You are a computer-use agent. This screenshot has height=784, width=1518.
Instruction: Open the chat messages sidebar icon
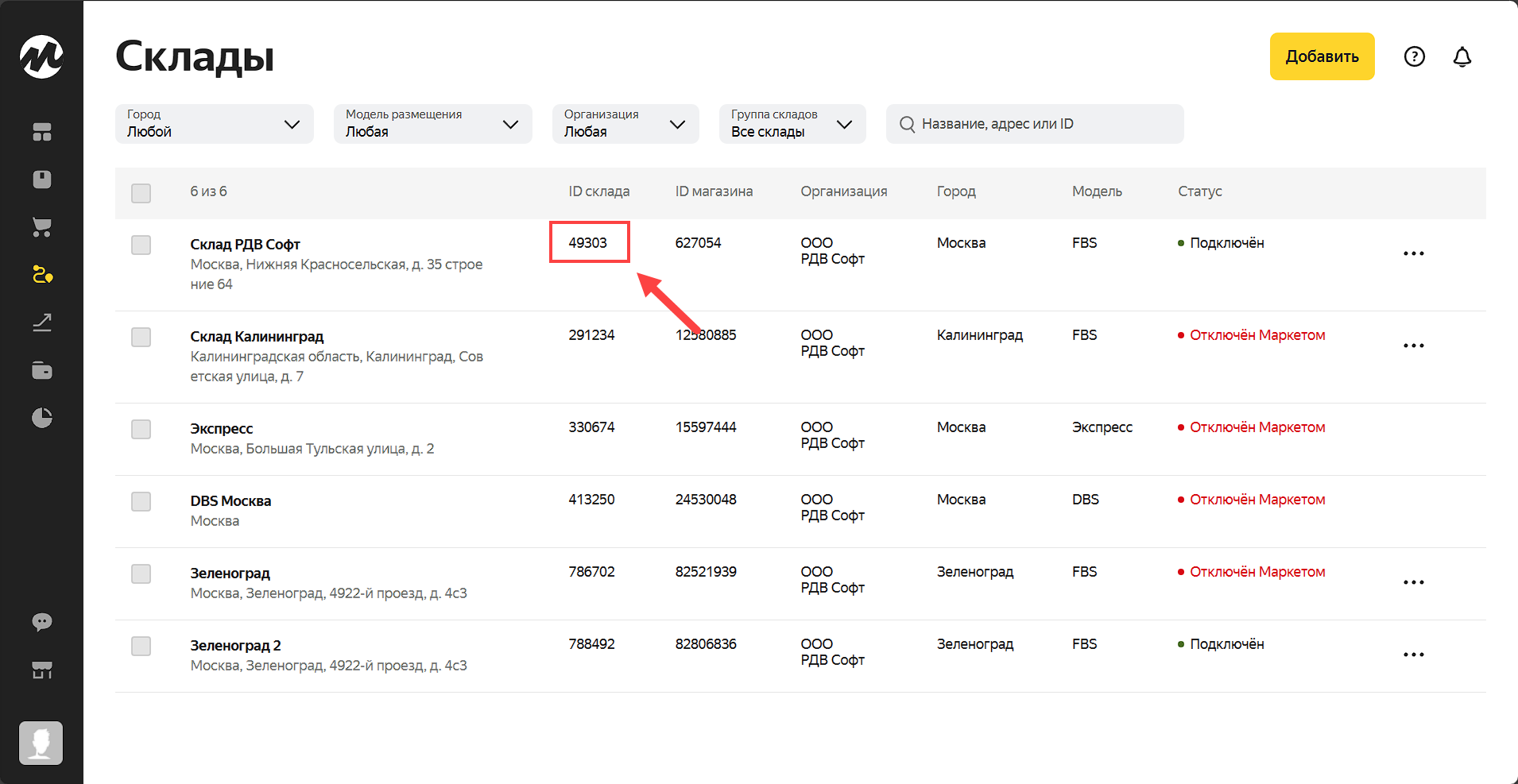click(x=42, y=622)
